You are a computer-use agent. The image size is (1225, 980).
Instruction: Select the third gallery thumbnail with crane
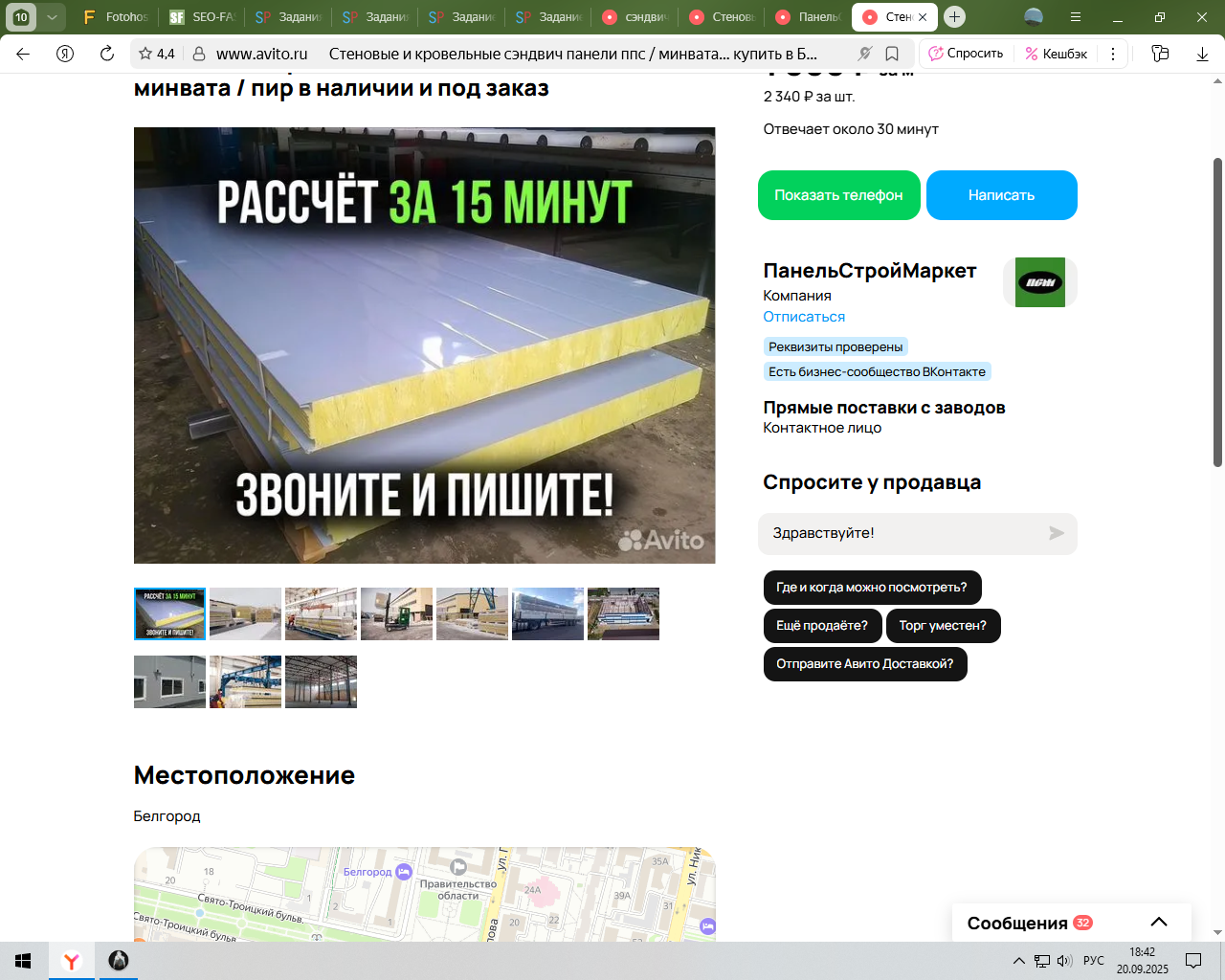coord(321,614)
